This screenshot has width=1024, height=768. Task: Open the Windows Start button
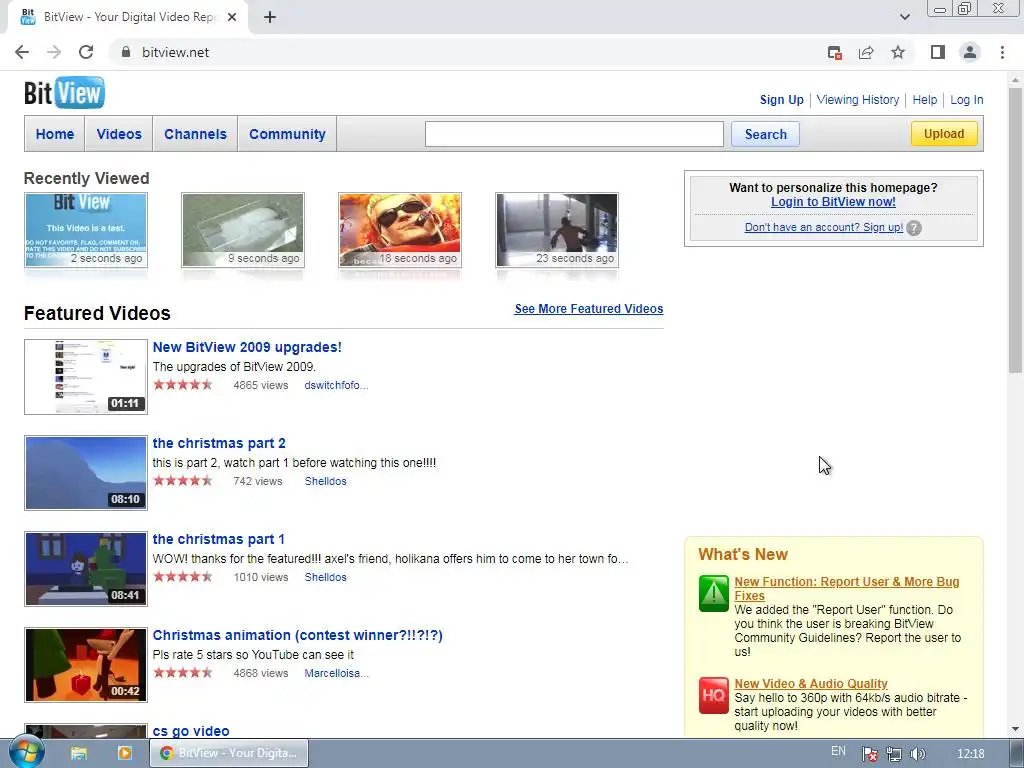pos(25,752)
